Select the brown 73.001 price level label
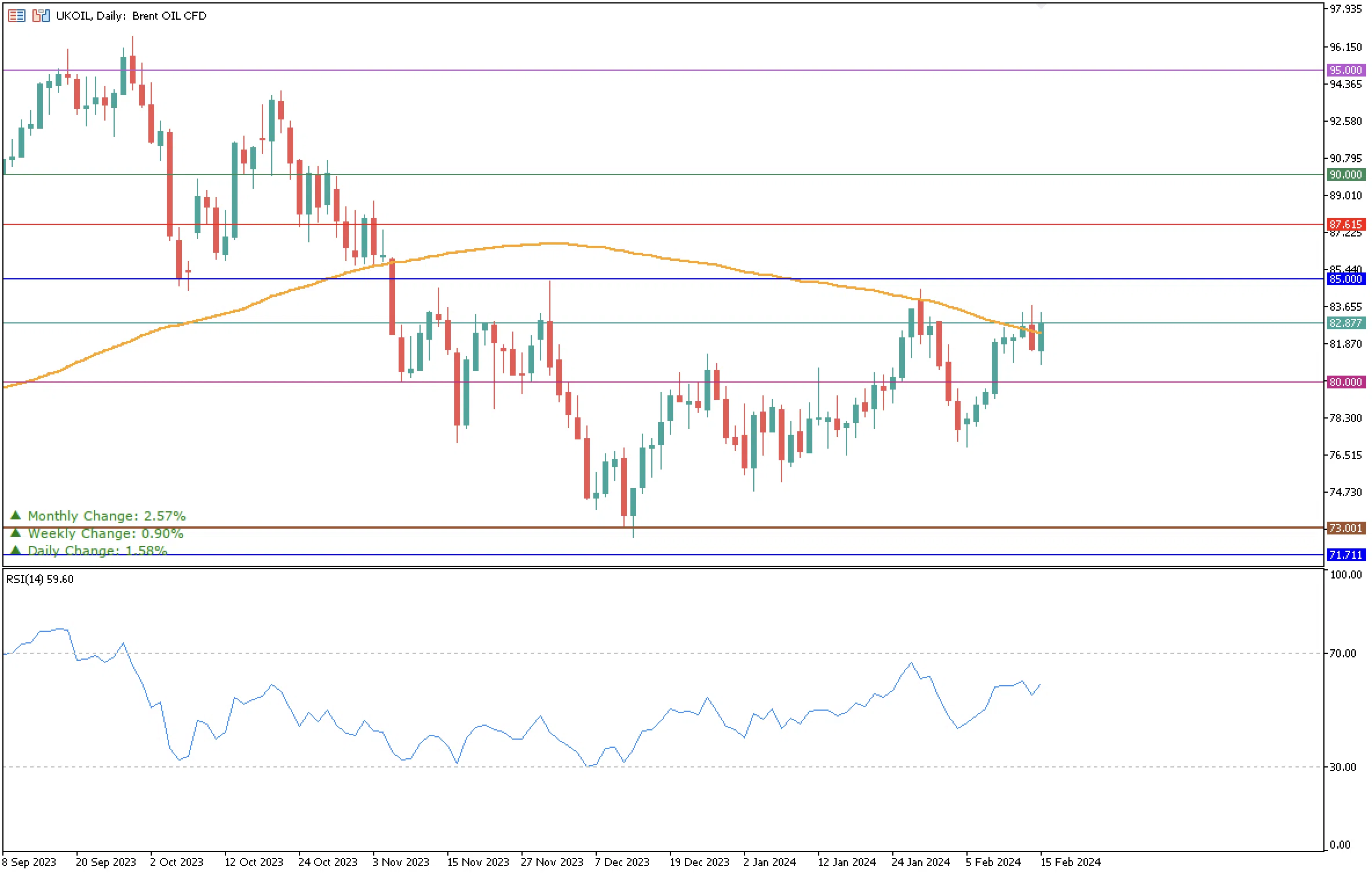The height and width of the screenshot is (873, 1372). tap(1345, 528)
